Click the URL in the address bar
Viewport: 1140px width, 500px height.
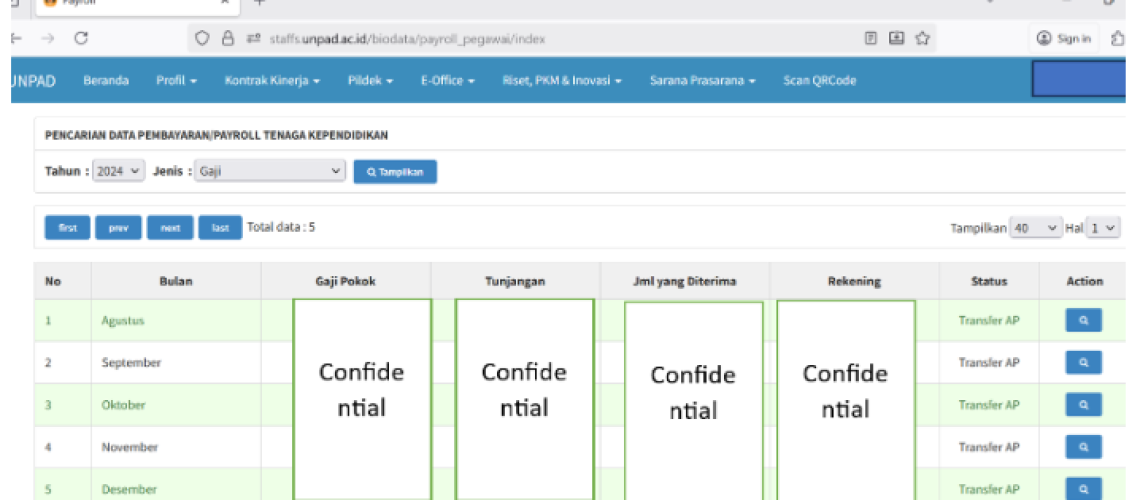[x=406, y=39]
